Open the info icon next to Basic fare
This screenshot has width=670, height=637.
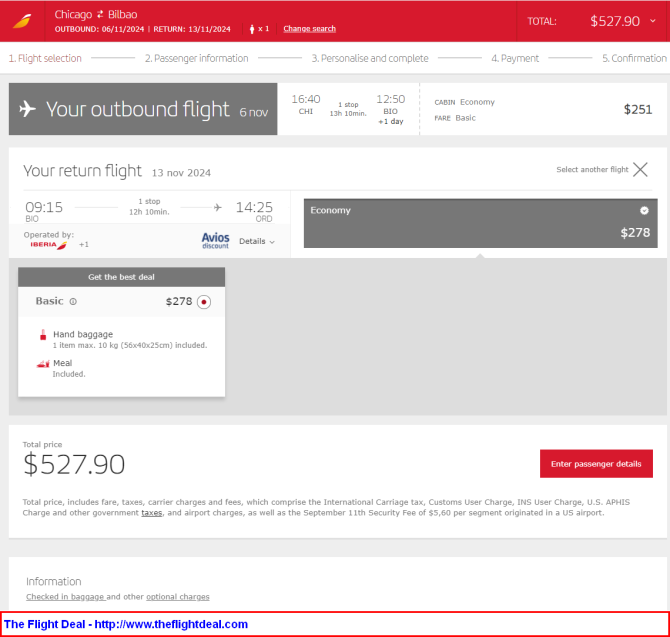pos(73,302)
